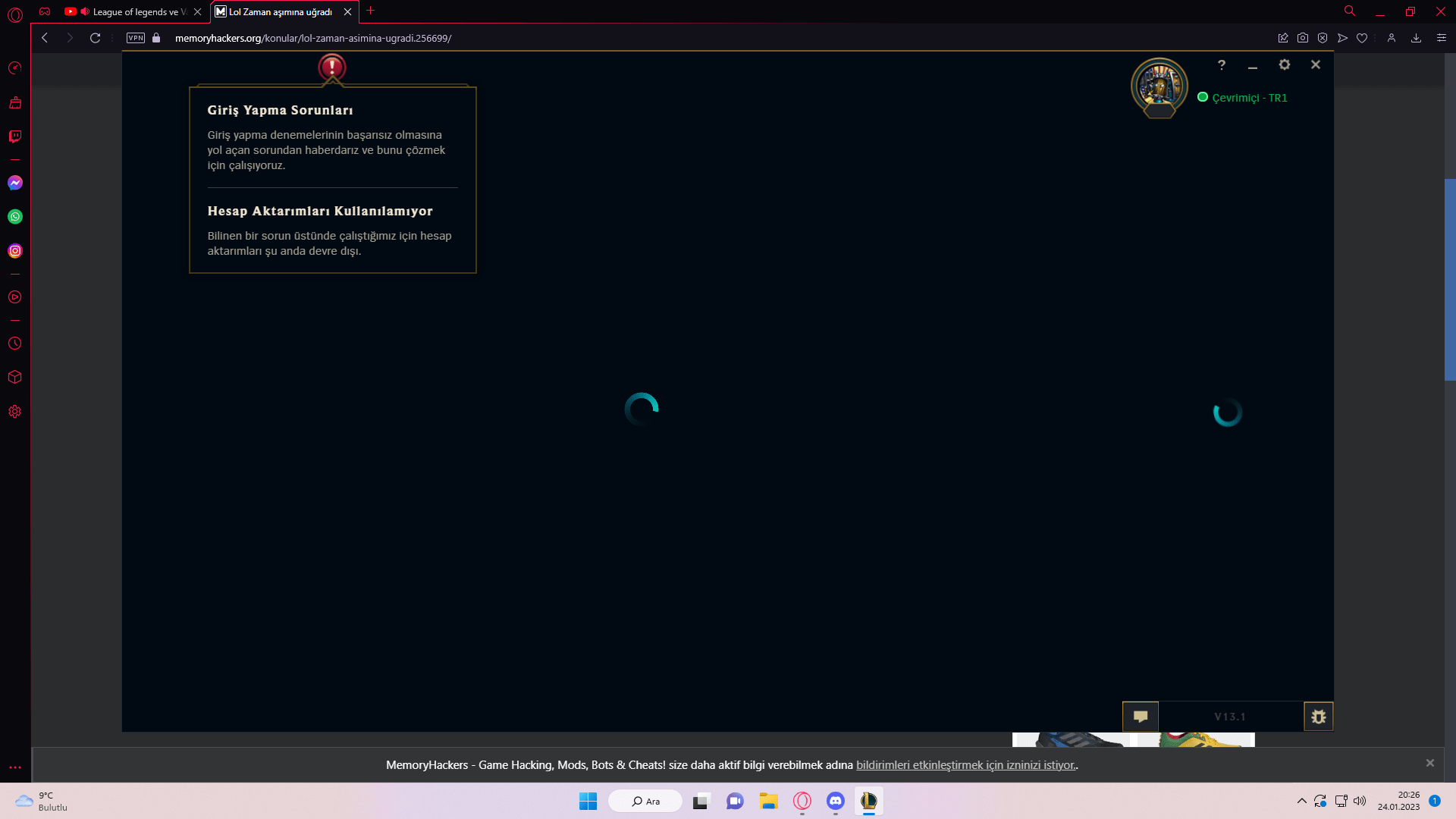Open GX Corner from the tab bar

tap(45, 11)
